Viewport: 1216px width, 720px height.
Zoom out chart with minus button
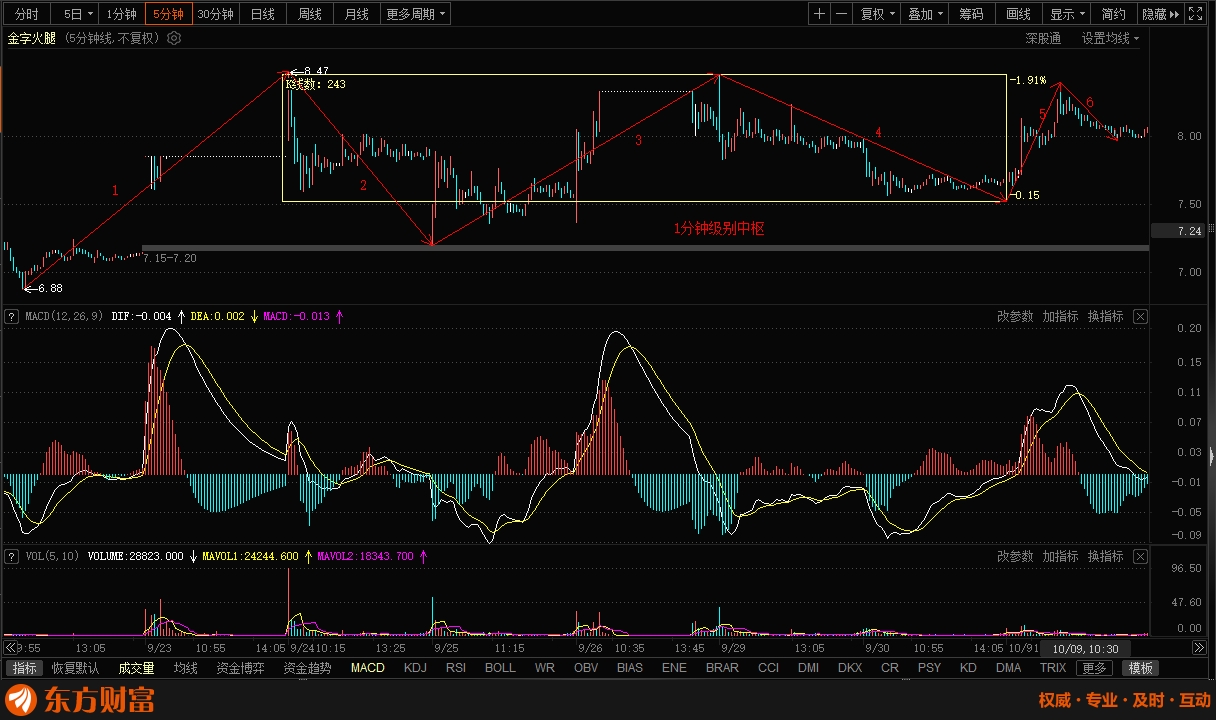point(841,14)
